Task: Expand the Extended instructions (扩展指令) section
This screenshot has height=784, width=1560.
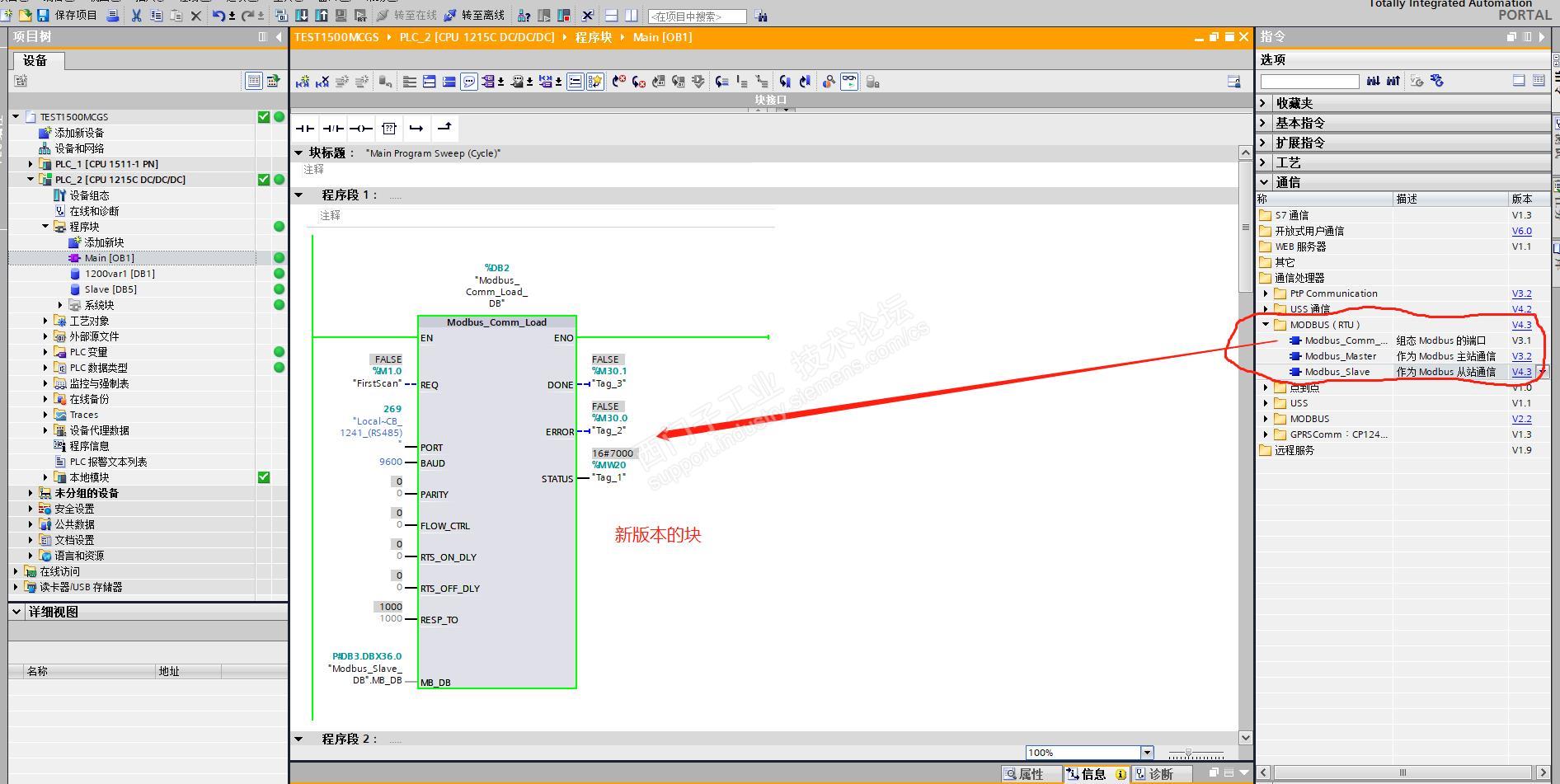Action: click(1264, 143)
